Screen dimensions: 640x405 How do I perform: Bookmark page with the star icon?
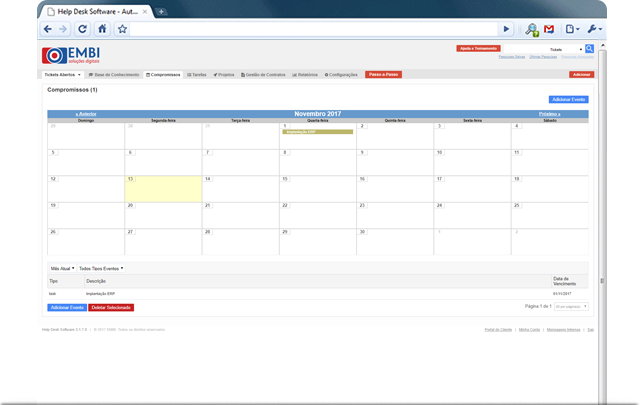[x=122, y=29]
